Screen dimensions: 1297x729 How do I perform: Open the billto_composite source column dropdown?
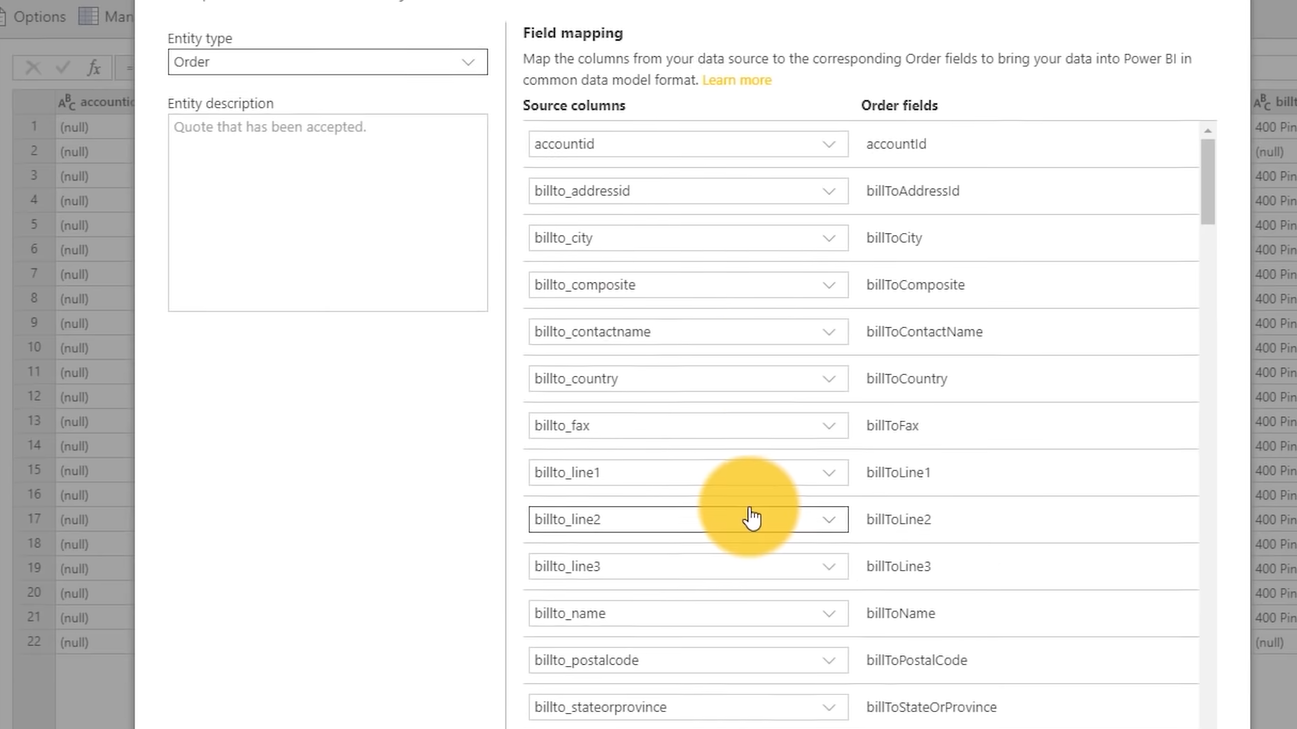click(688, 285)
